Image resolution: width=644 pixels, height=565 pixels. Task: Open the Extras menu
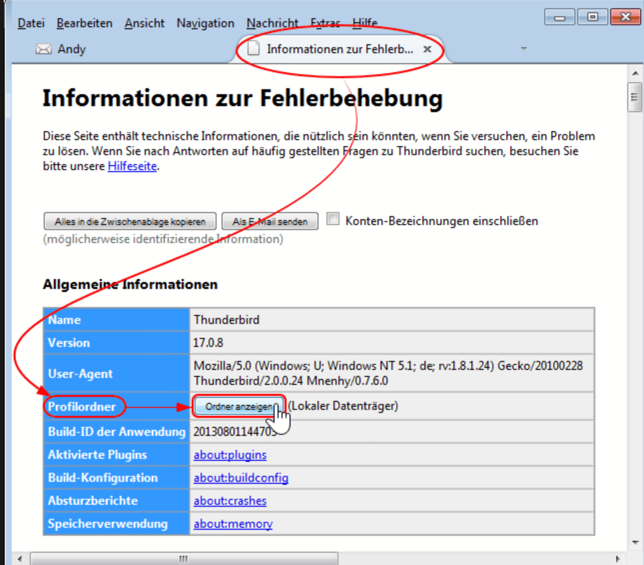coord(325,23)
